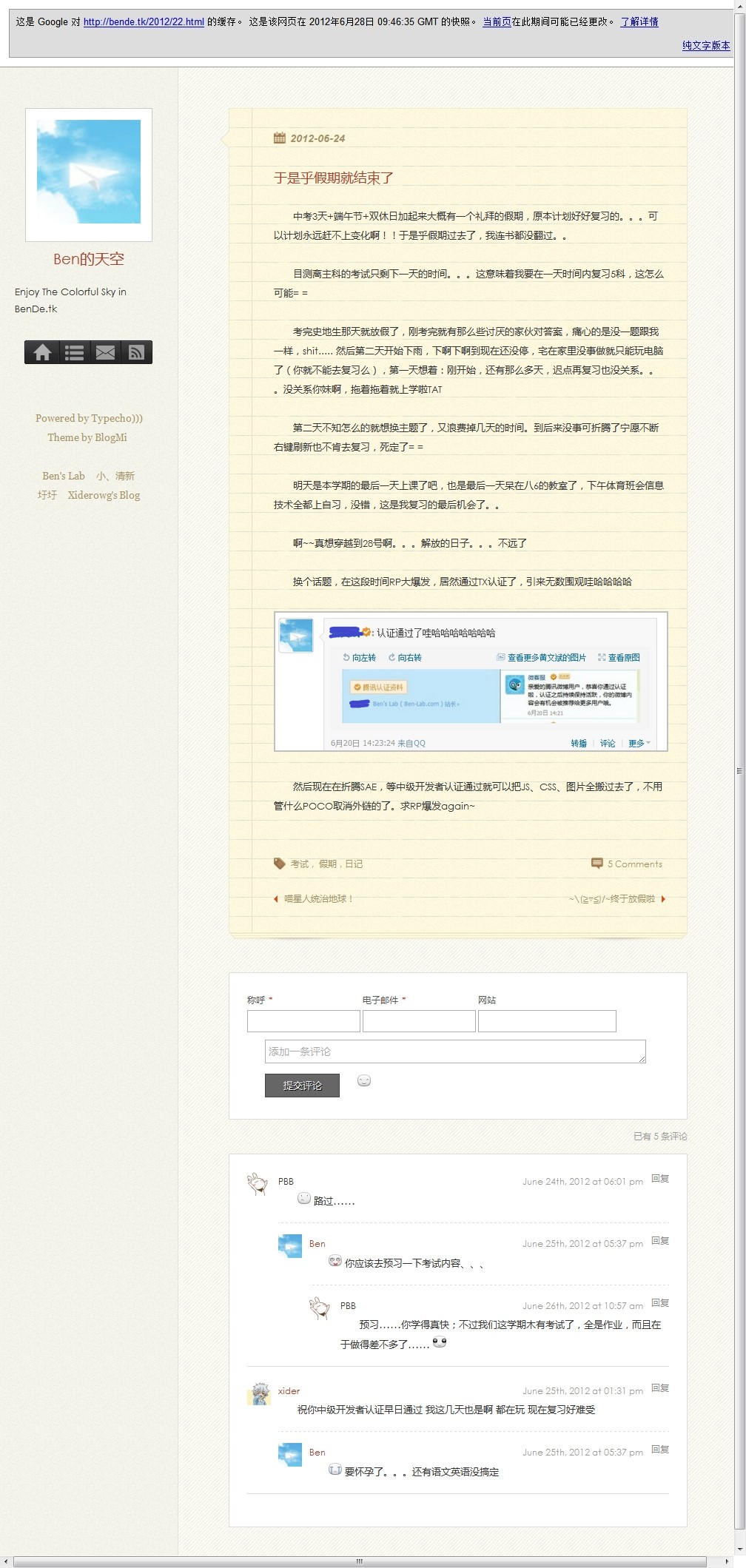Click the 日记 tag
The image size is (746, 1568).
pos(354,864)
